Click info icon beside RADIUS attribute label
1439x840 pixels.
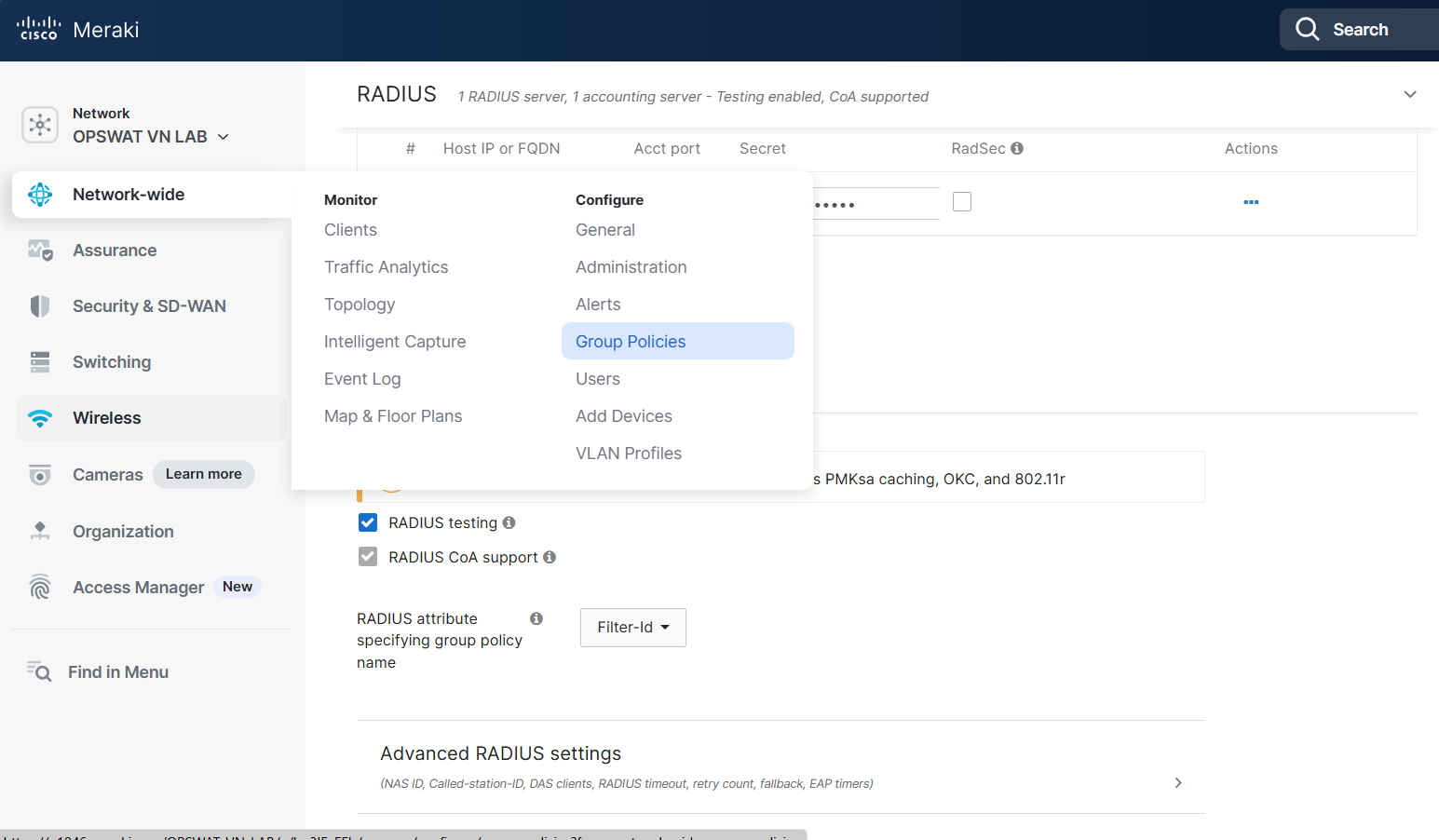(536, 618)
